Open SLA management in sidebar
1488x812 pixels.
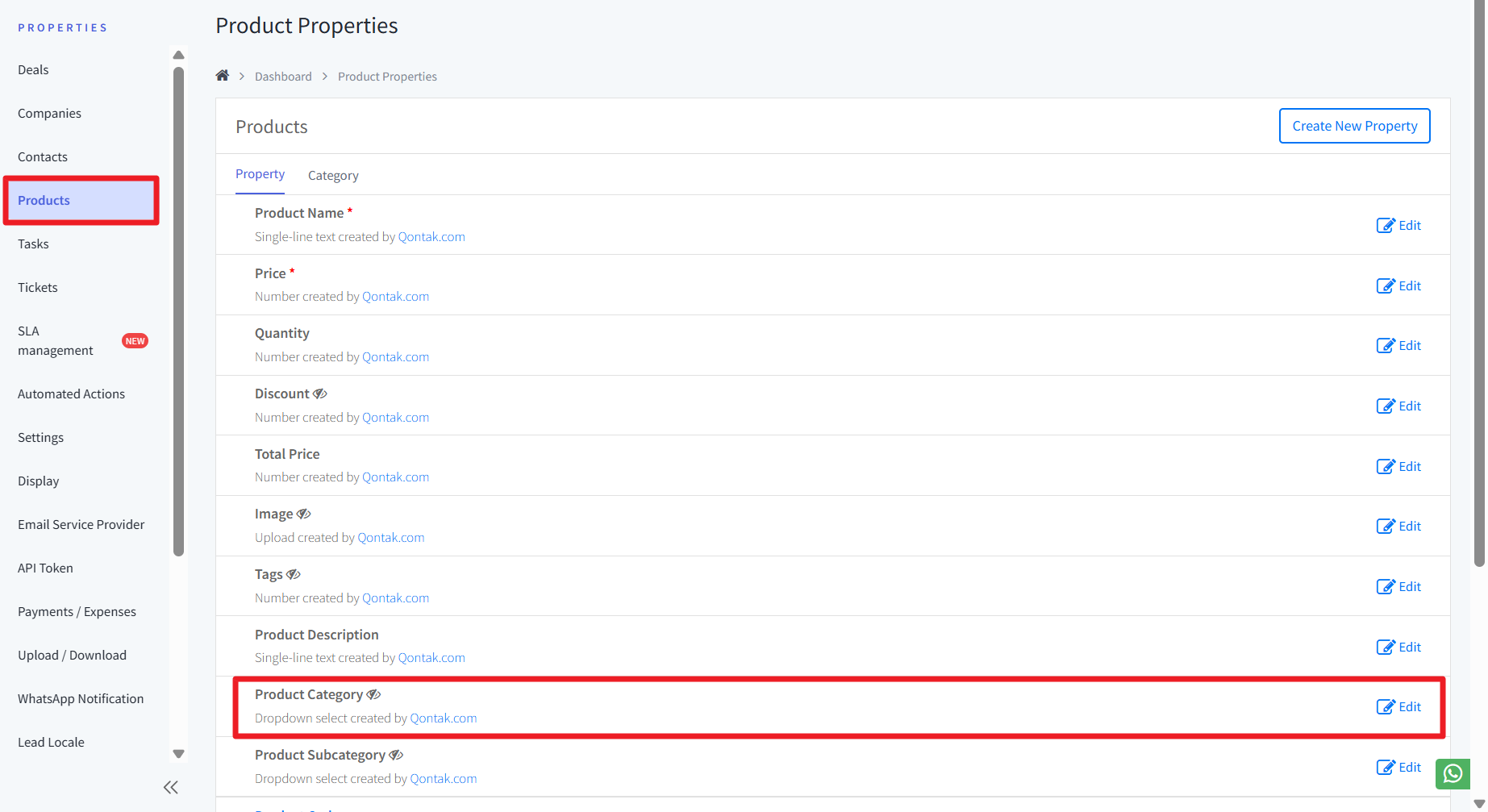point(56,341)
